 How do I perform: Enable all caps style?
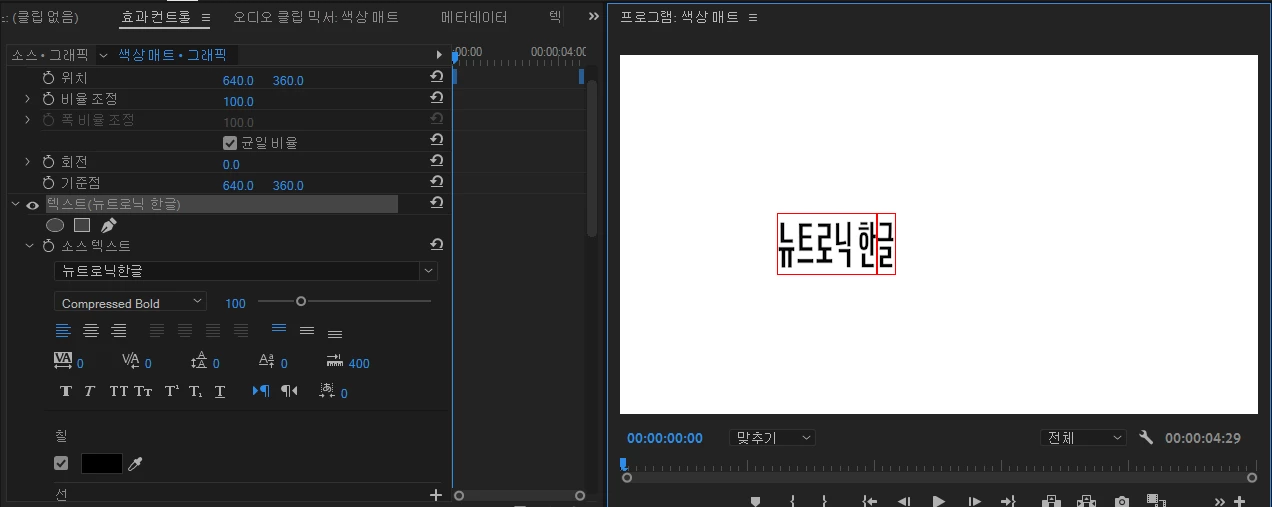(118, 392)
